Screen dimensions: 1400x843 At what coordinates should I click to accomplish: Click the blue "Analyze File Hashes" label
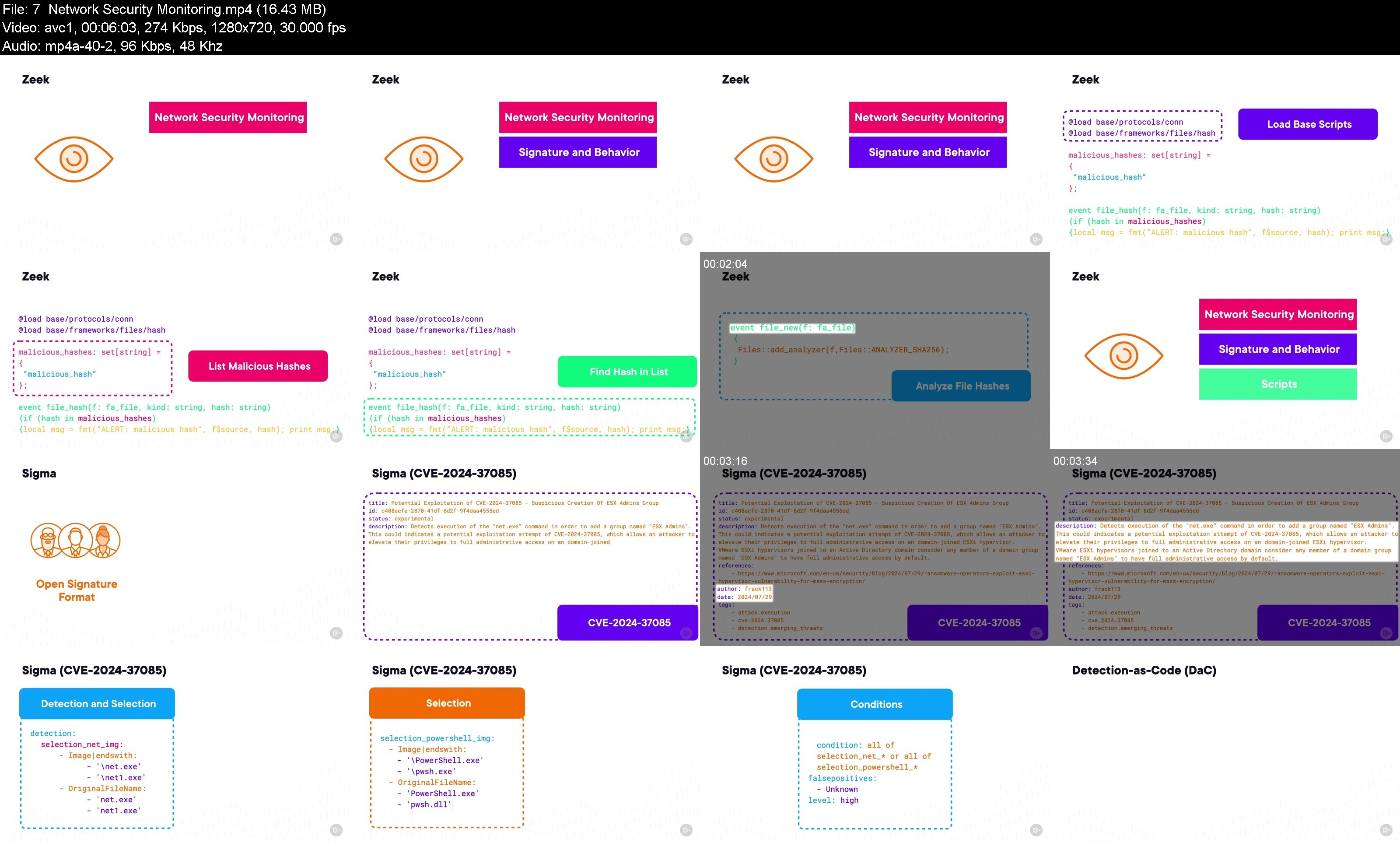point(962,386)
